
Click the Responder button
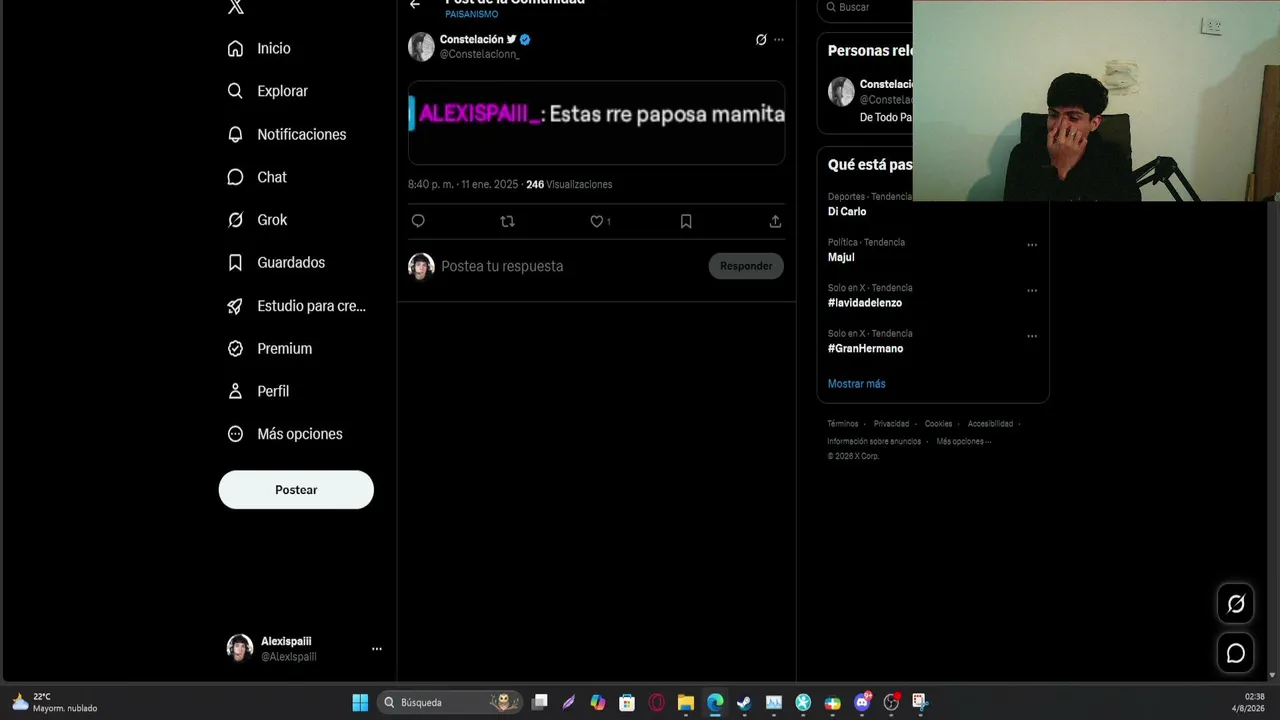[746, 266]
